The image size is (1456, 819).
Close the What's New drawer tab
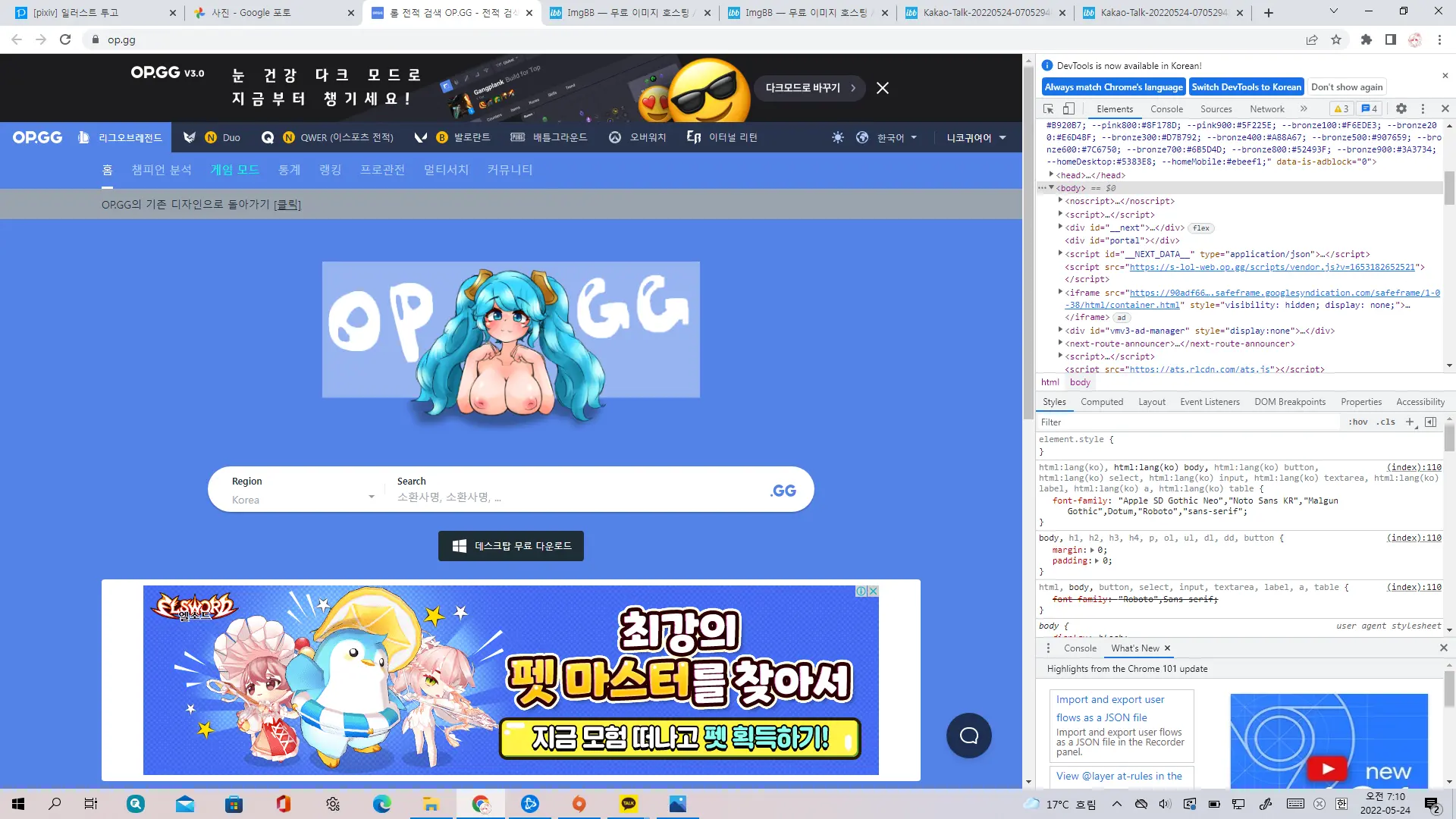[1168, 648]
